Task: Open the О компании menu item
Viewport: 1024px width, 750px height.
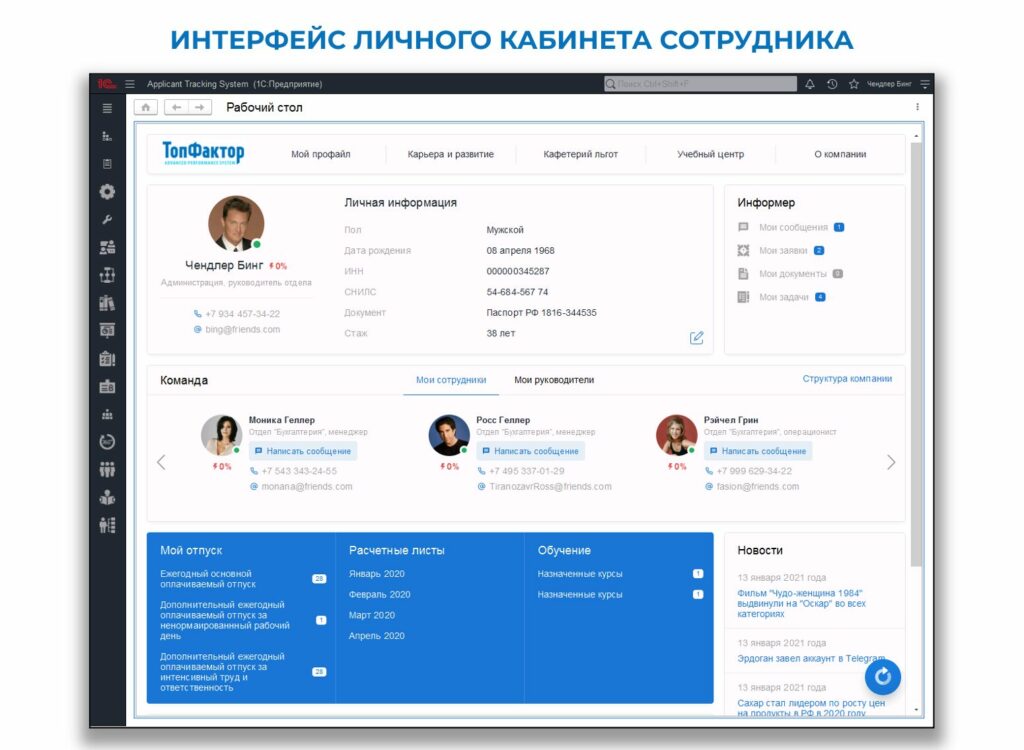Action: (840, 154)
